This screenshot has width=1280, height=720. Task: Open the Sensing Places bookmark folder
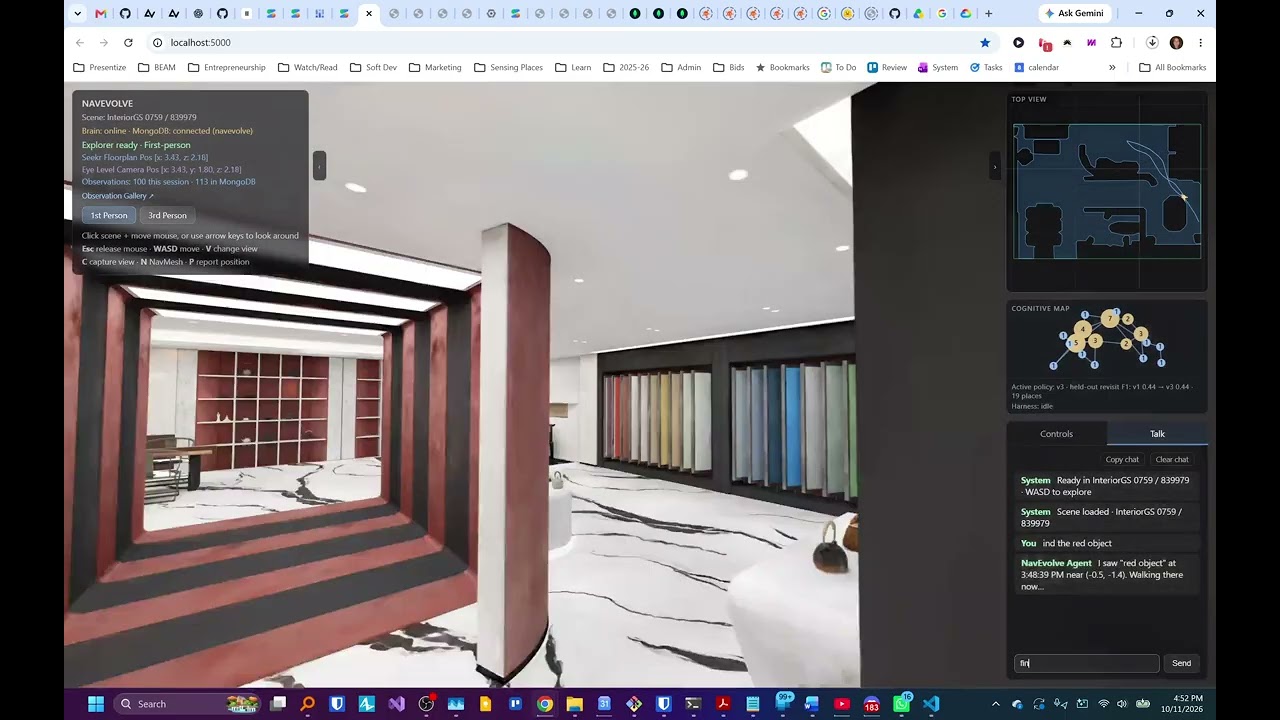click(508, 67)
